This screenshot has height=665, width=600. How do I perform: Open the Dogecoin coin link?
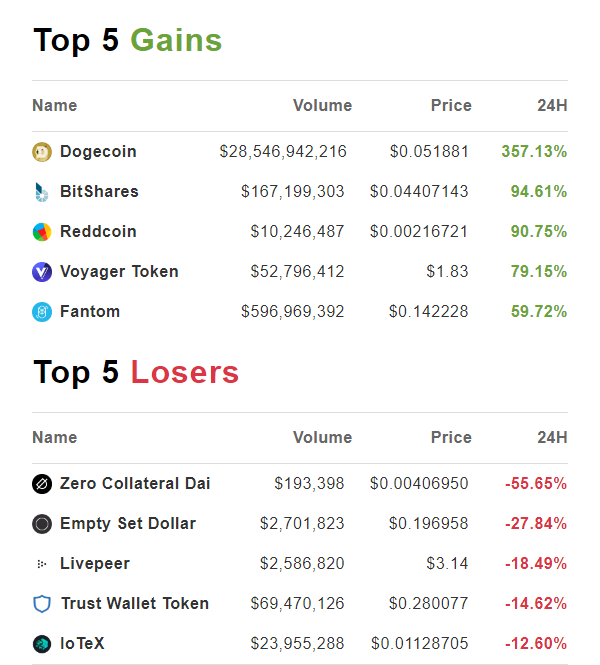tap(98, 152)
